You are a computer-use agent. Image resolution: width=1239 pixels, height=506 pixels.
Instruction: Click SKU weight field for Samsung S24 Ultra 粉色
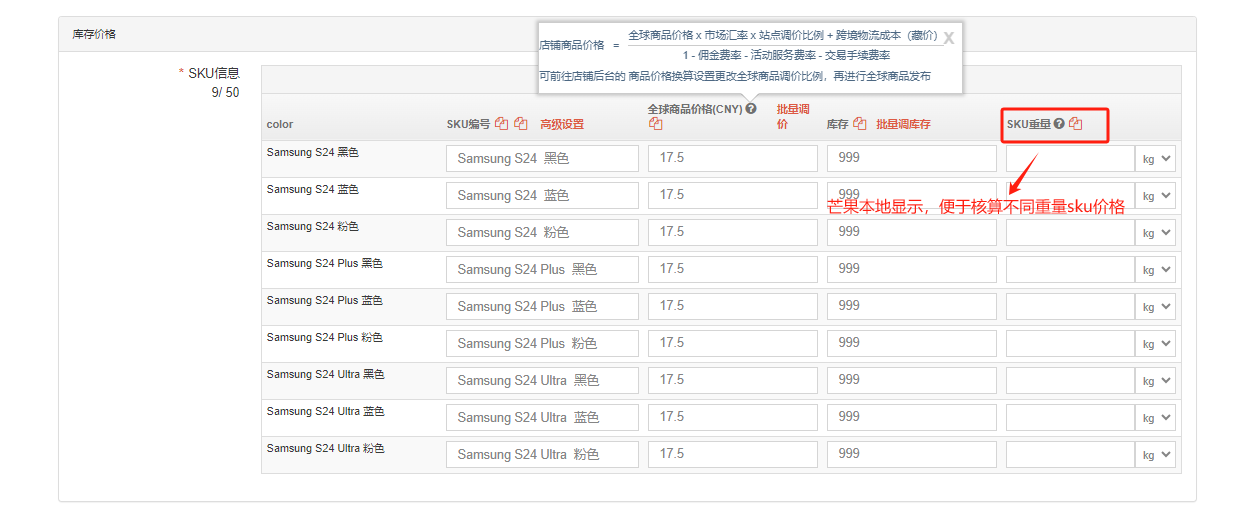pyautogui.click(x=1071, y=455)
